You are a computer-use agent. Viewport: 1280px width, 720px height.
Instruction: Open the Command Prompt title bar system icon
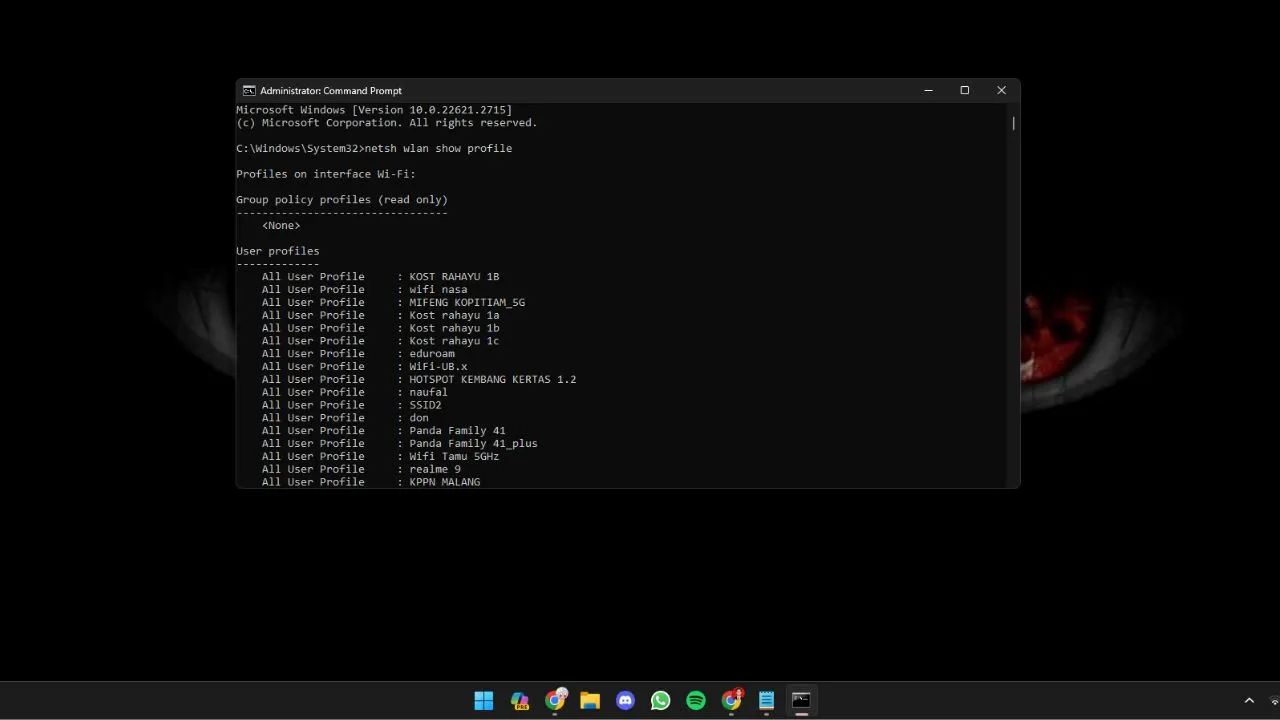(249, 91)
